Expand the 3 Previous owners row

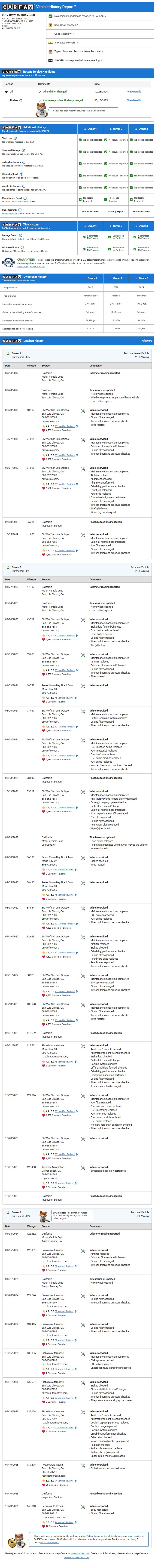coord(66,43)
